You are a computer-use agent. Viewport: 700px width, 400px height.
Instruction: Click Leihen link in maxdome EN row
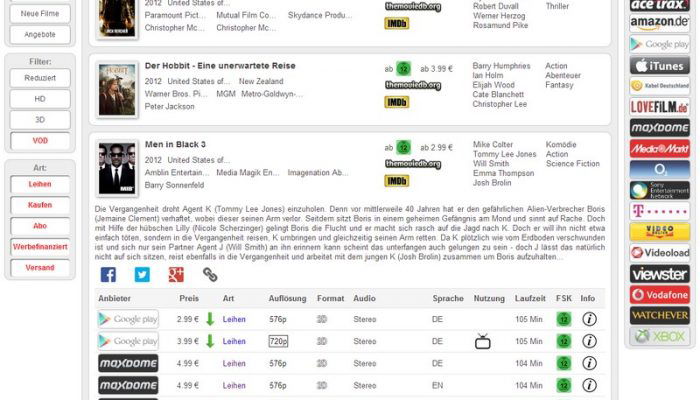[x=234, y=385]
